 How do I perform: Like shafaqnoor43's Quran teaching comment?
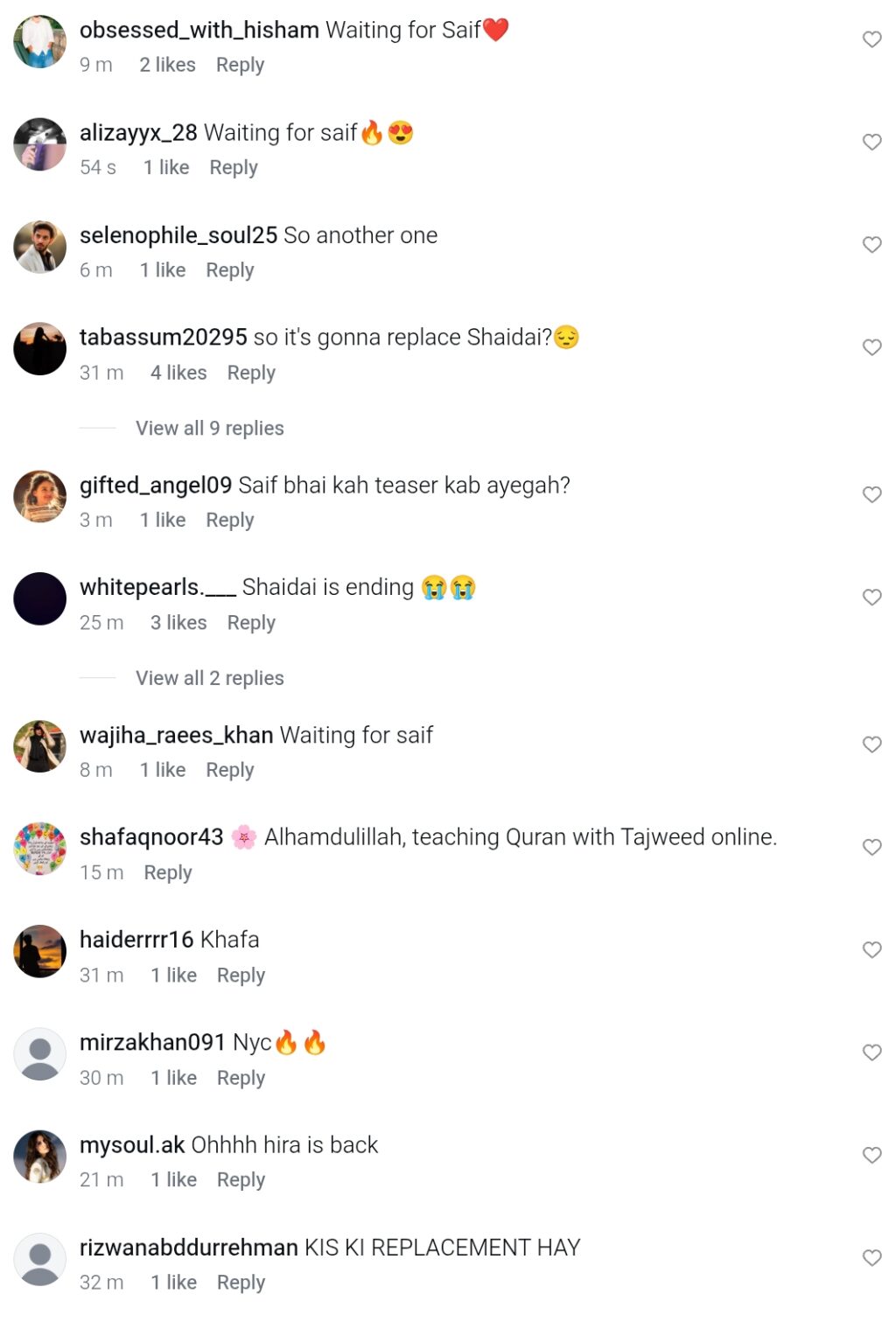point(871,847)
